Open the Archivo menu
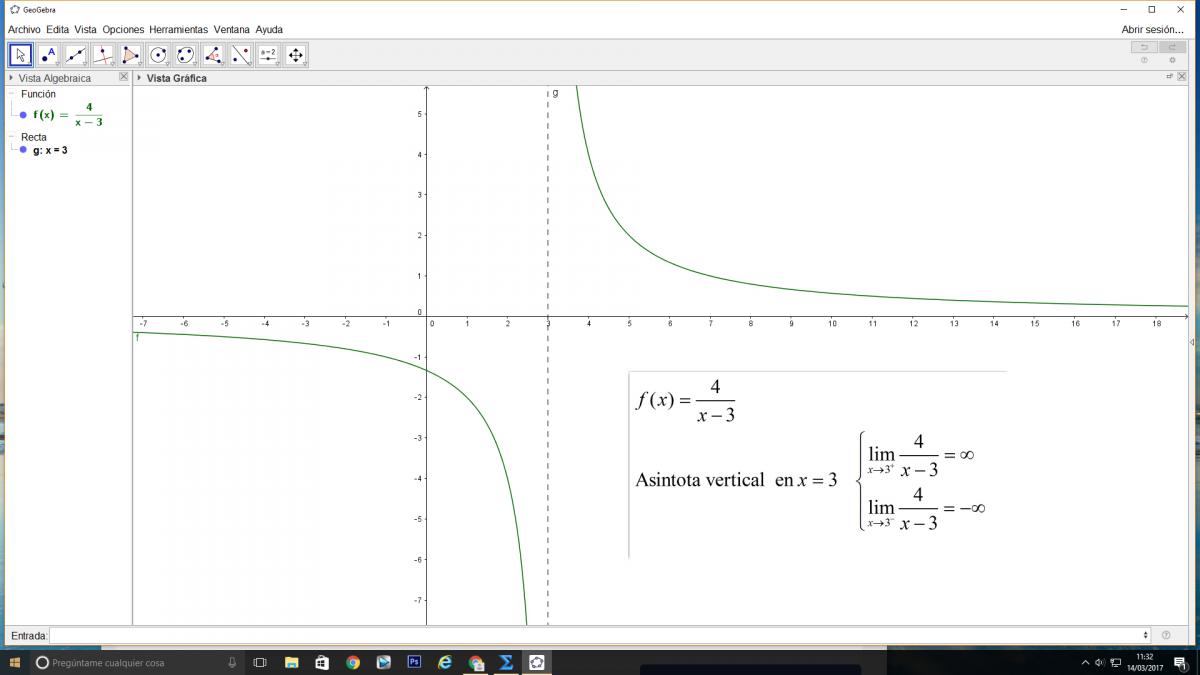The width and height of the screenshot is (1200, 675). [x=24, y=30]
